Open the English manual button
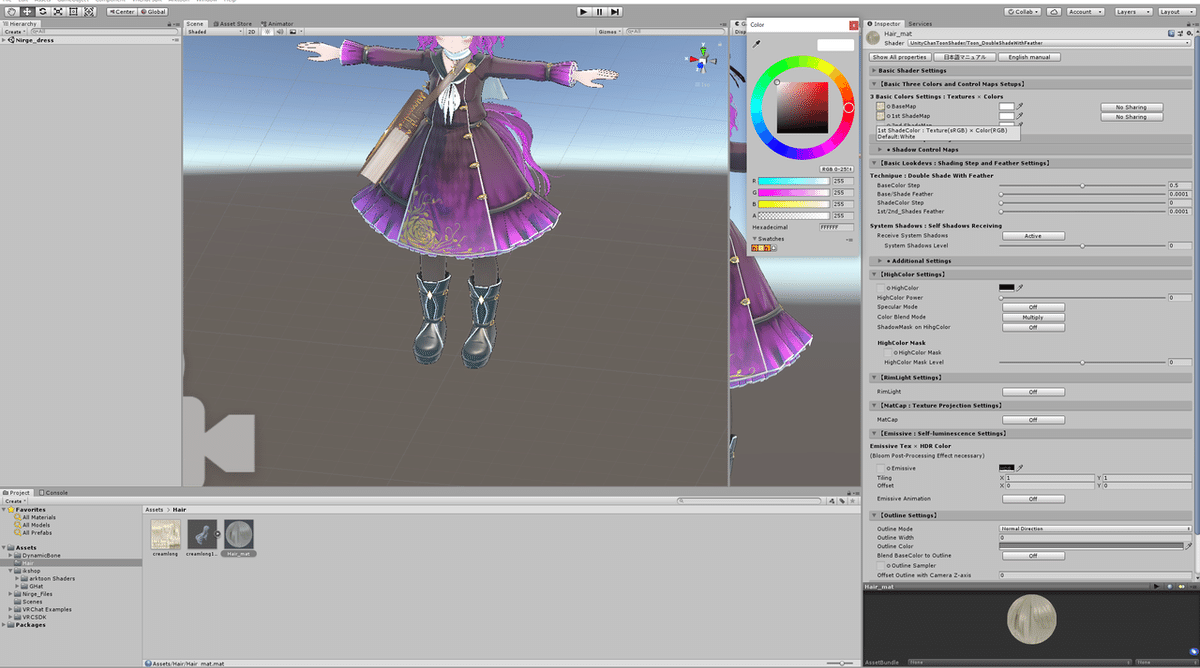This screenshot has height=668, width=1200. 1028,57
